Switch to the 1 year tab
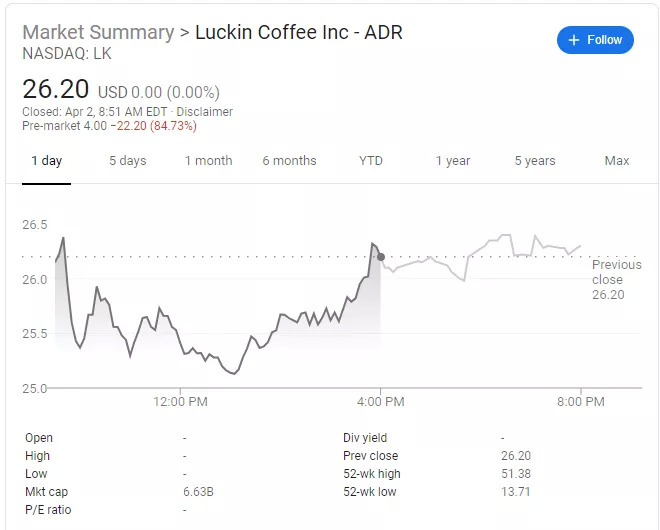 452,161
